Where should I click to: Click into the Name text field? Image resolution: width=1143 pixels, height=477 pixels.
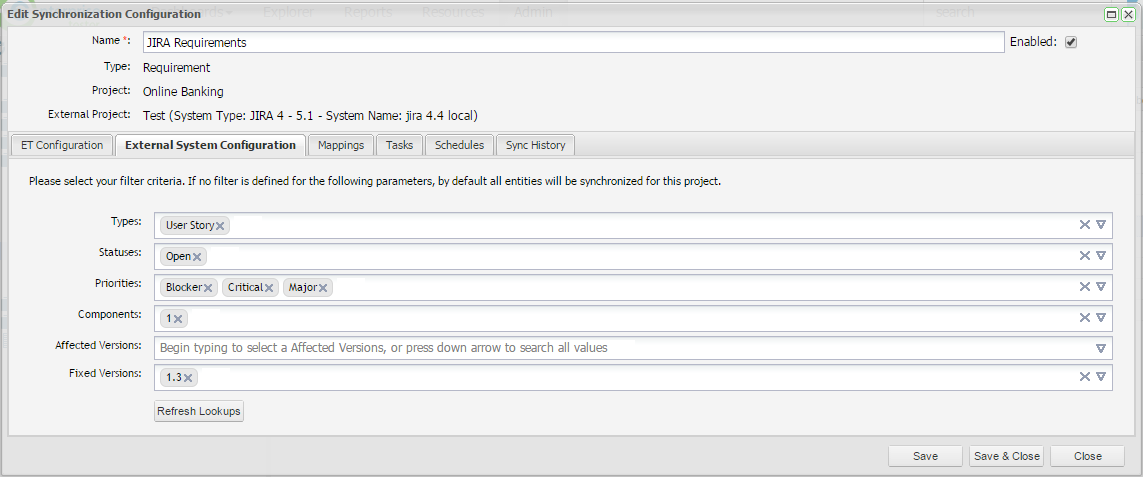pyautogui.click(x=573, y=42)
